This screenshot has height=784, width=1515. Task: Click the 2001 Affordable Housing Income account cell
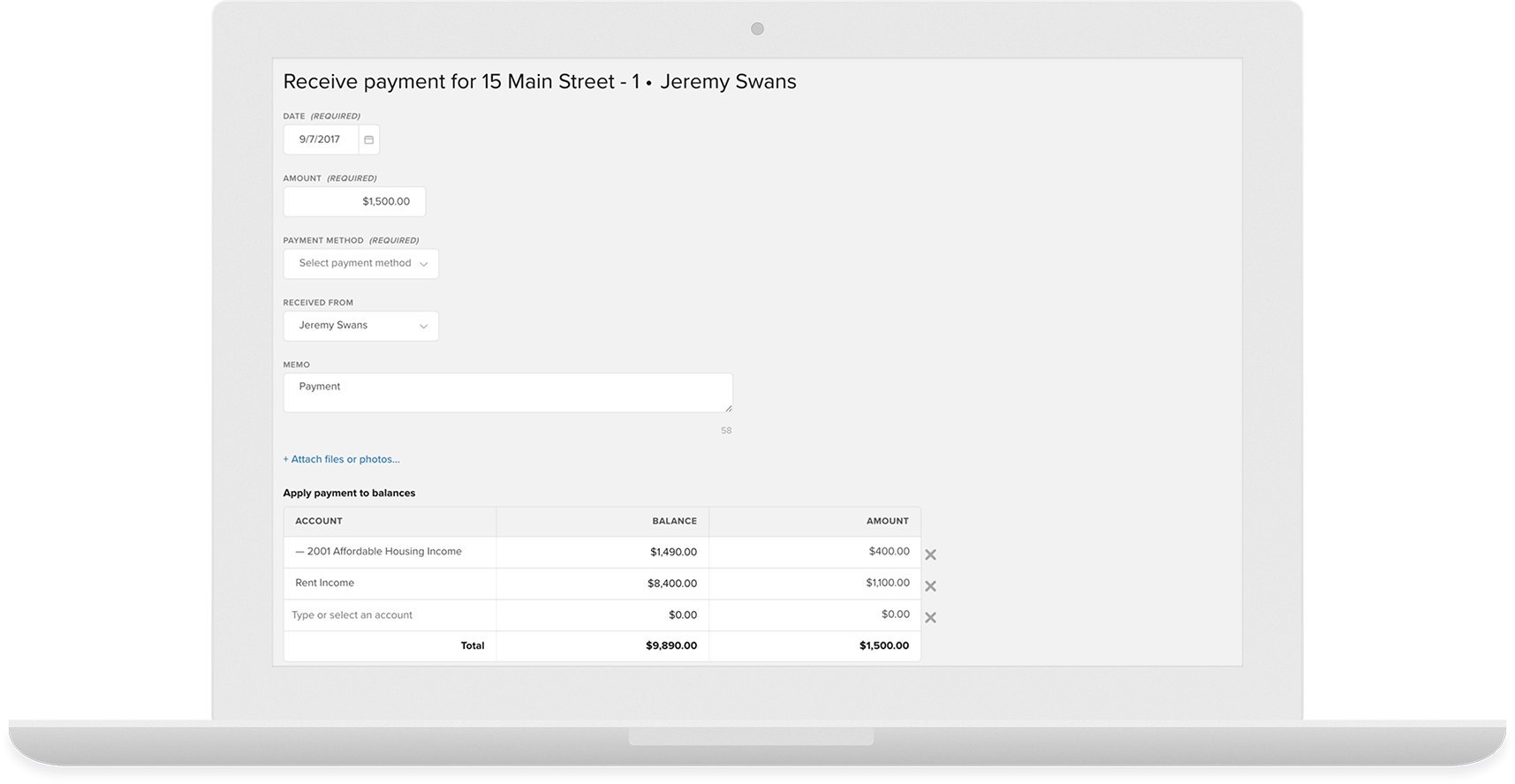click(390, 552)
